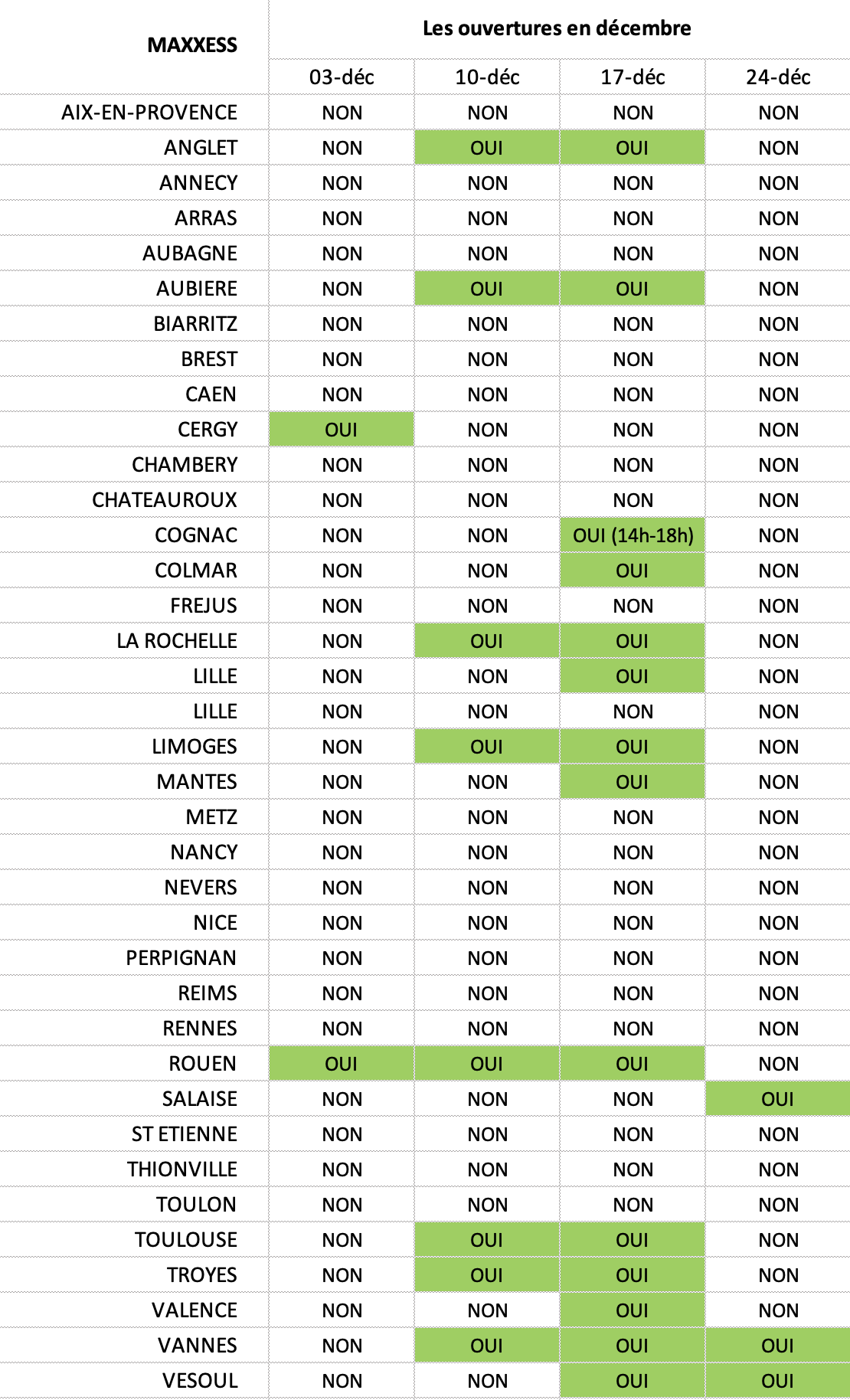The height and width of the screenshot is (1400, 850).
Task: Click the ST ETIENNE row label
Action: (x=185, y=1134)
